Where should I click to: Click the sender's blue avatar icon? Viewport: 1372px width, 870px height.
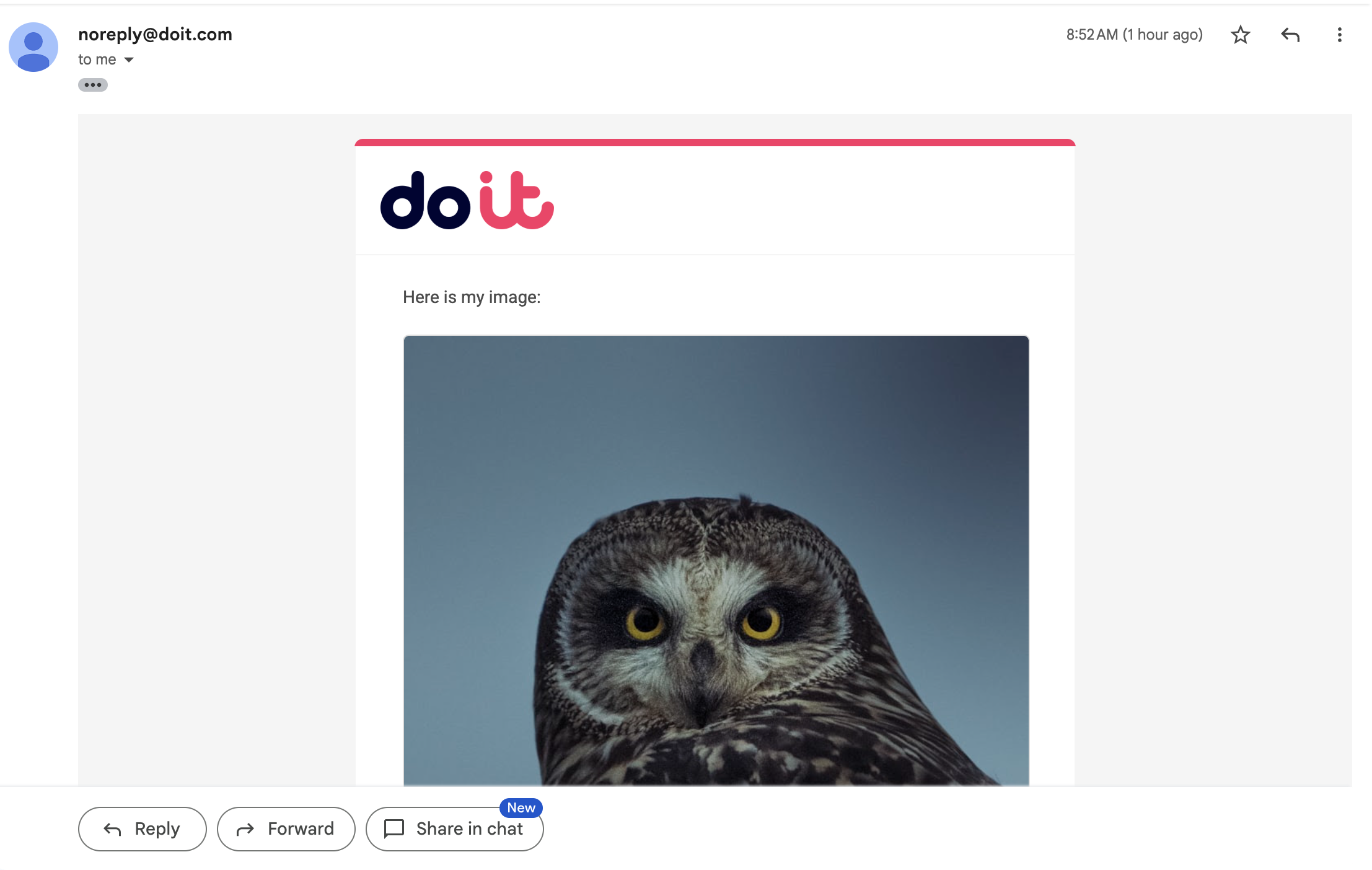(x=33, y=47)
